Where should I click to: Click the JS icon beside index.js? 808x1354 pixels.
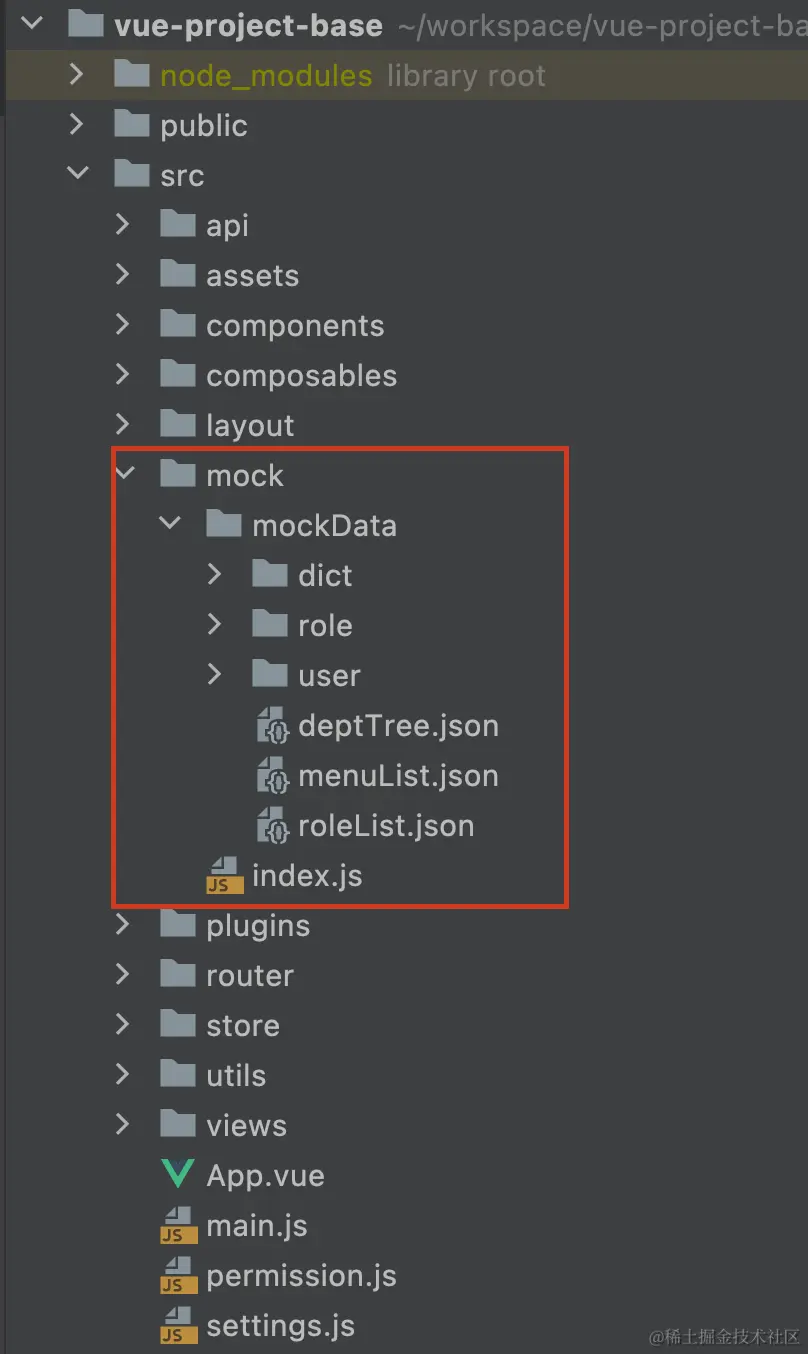tap(223, 876)
